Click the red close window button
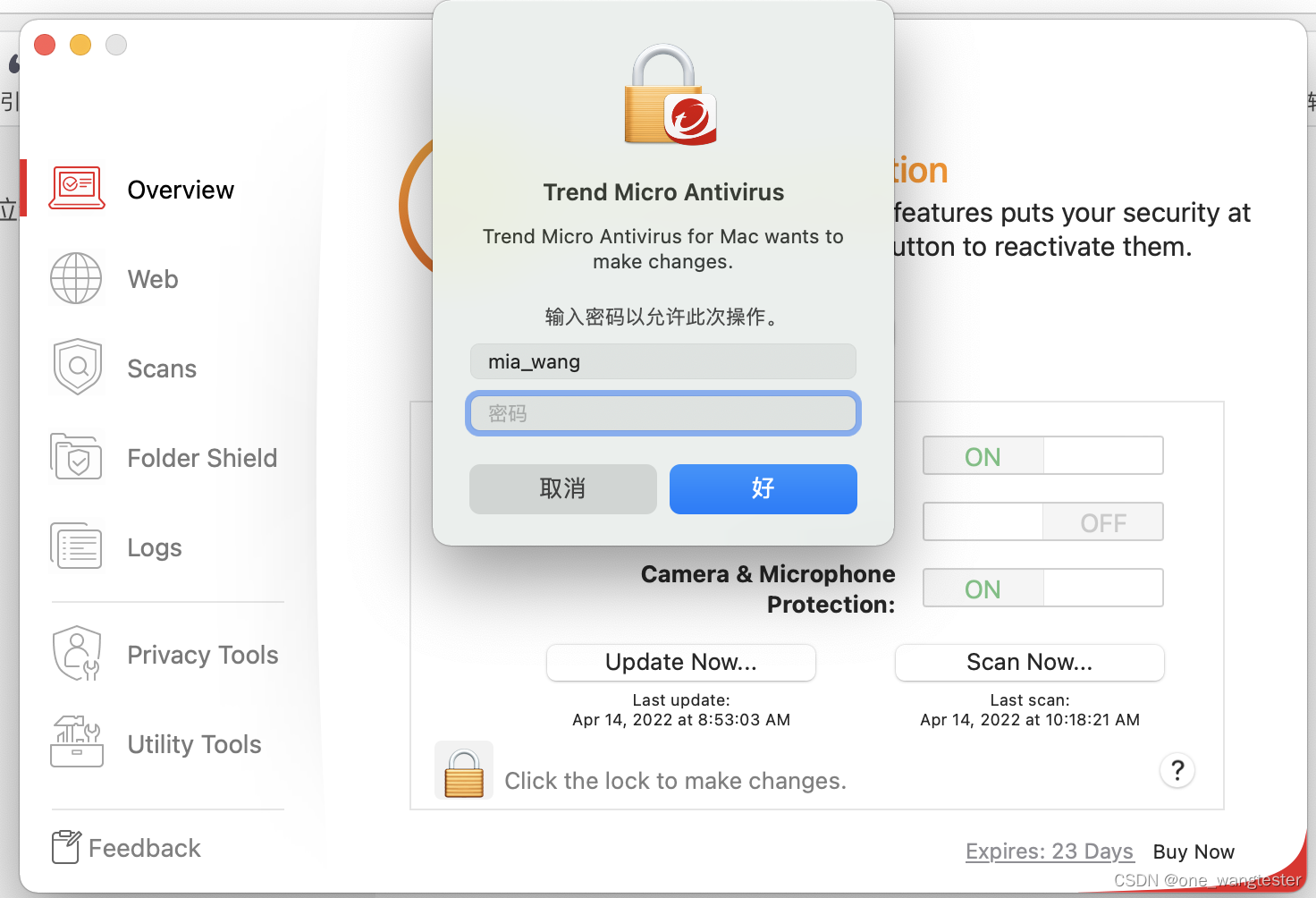Screen dimensions: 1316x898 pos(45,45)
